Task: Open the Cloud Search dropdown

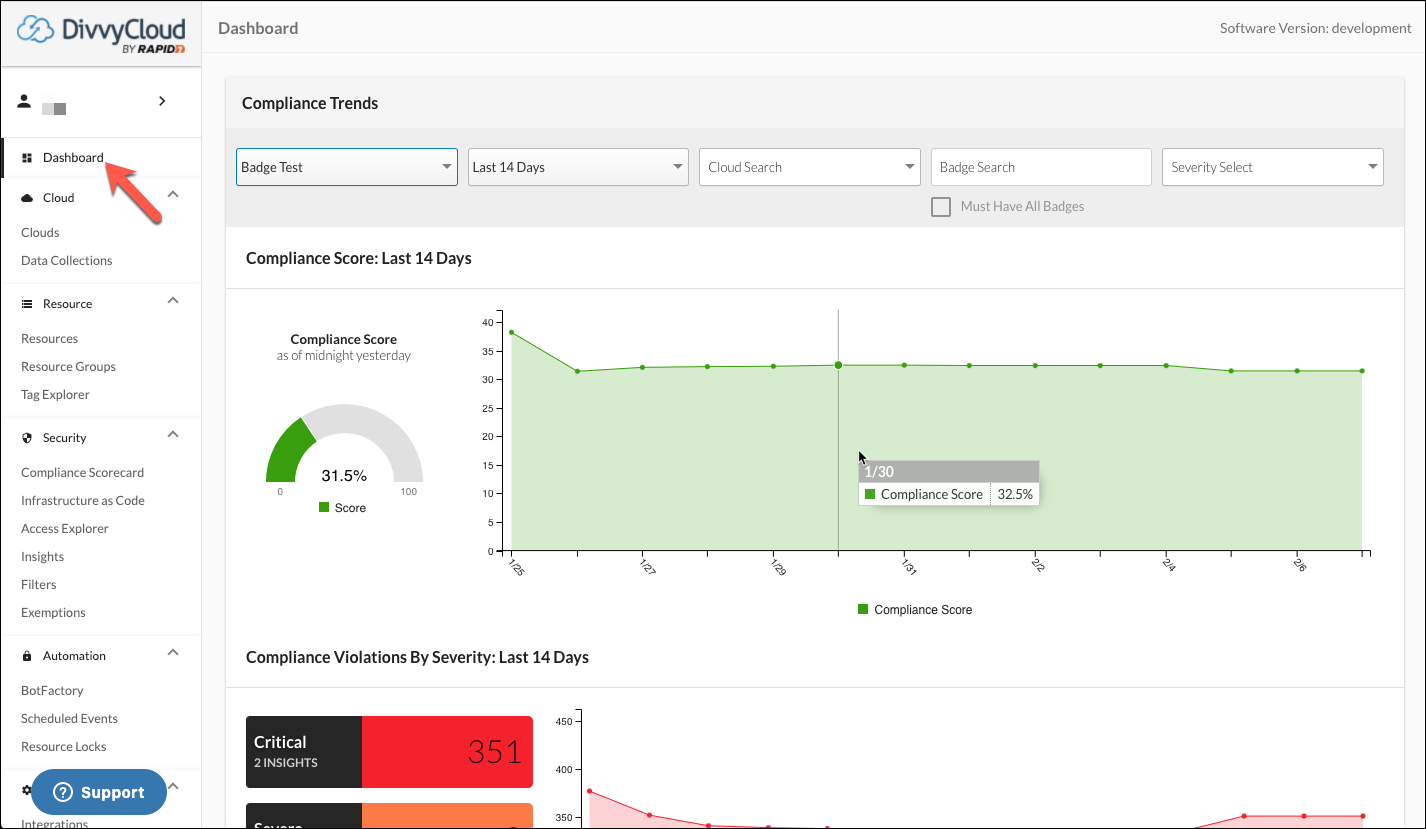Action: pyautogui.click(x=810, y=167)
